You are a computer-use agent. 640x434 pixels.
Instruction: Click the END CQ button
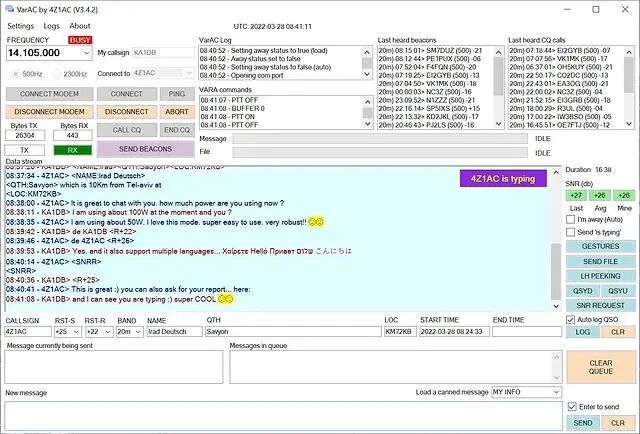(x=177, y=130)
